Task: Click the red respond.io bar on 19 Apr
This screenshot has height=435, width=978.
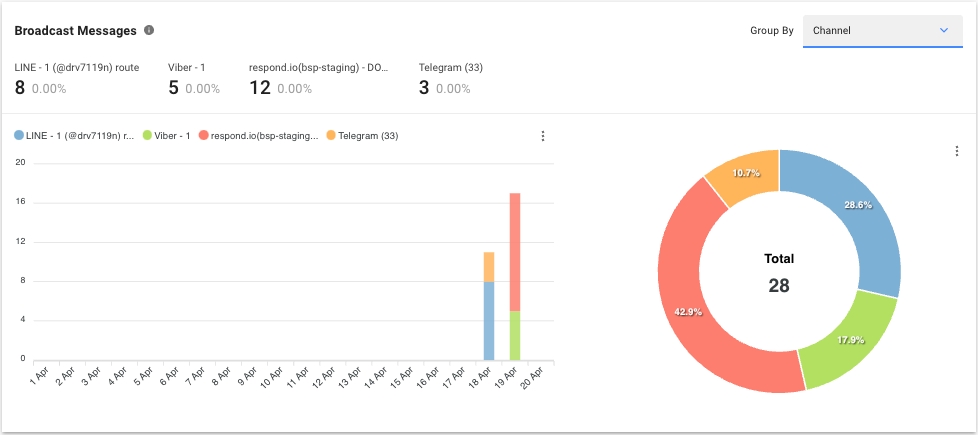Action: [x=515, y=251]
